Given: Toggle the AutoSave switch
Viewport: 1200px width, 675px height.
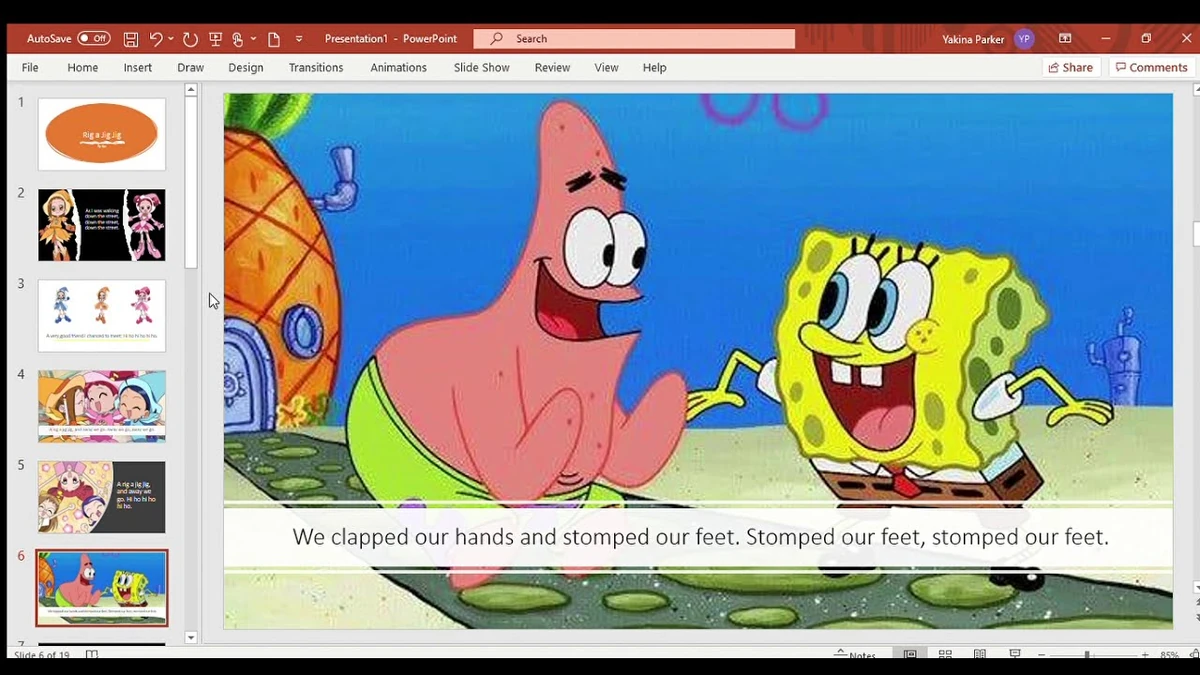Looking at the screenshot, I should (94, 39).
